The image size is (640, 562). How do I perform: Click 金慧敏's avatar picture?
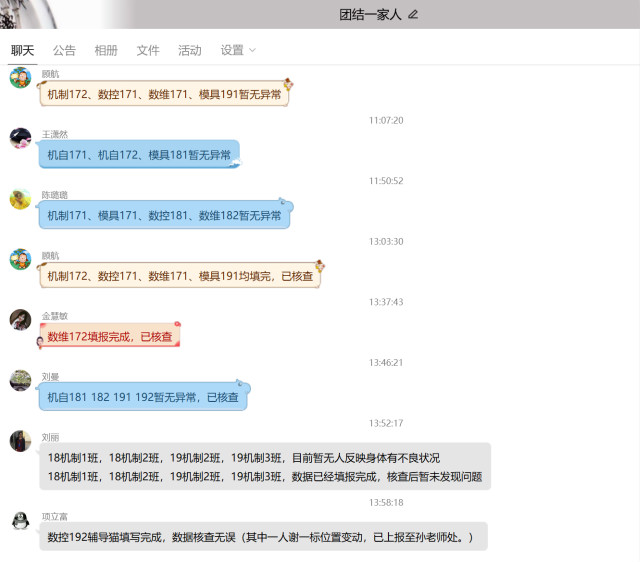pyautogui.click(x=20, y=319)
